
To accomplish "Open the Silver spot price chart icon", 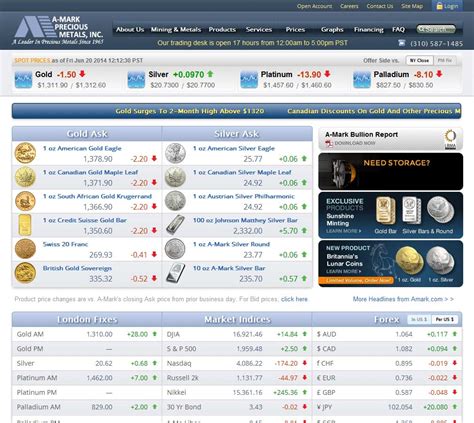I will pyautogui.click(x=136, y=80).
